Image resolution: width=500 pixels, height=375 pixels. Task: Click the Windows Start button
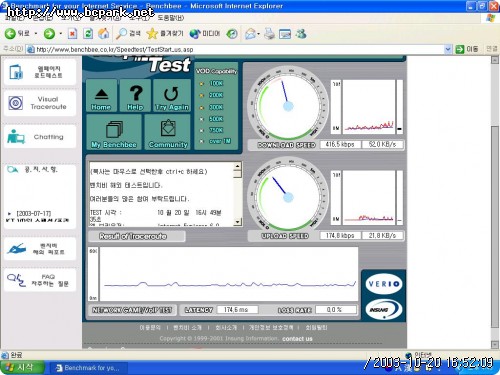coord(22,367)
